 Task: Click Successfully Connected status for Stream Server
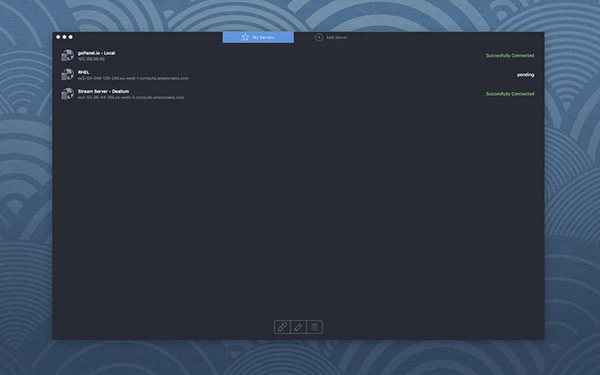pyautogui.click(x=510, y=94)
